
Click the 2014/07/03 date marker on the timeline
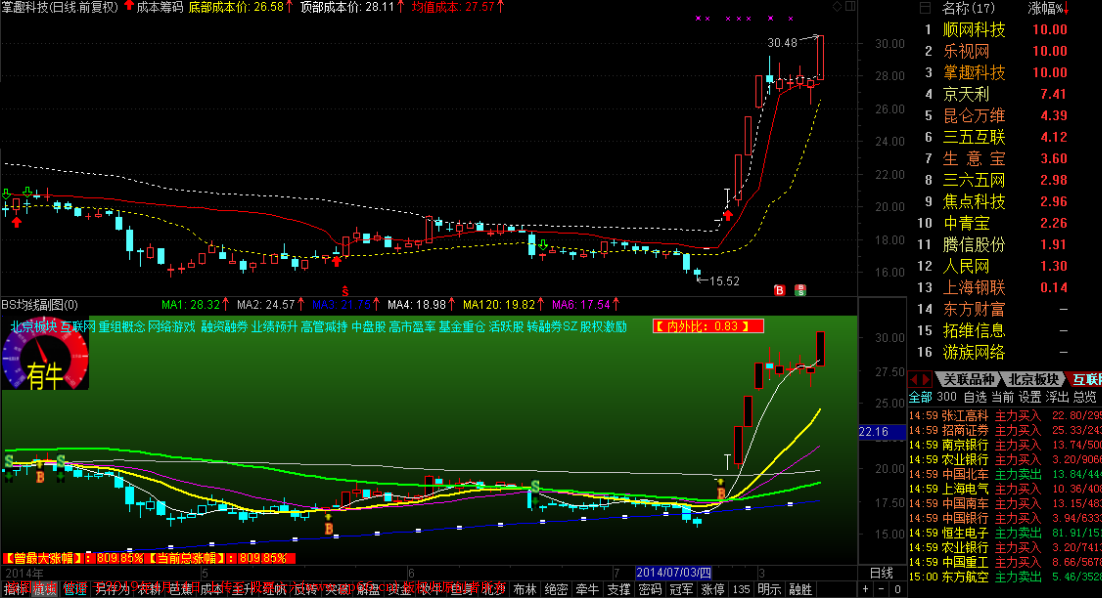point(672,573)
